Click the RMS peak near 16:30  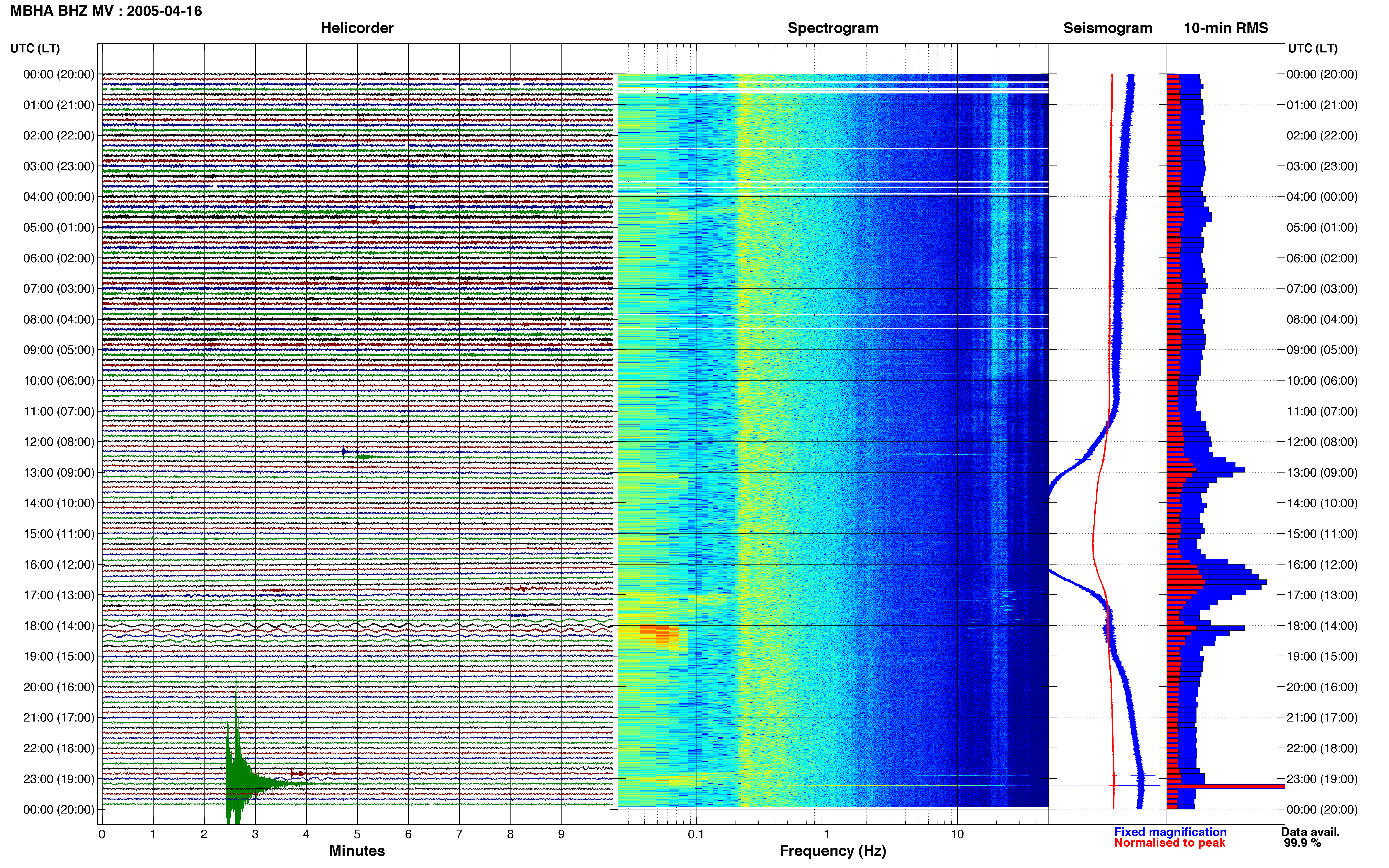[x=1216, y=582]
